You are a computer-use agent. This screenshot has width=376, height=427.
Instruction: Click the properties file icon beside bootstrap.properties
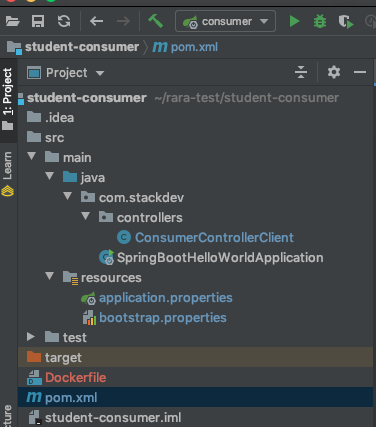[89, 318]
